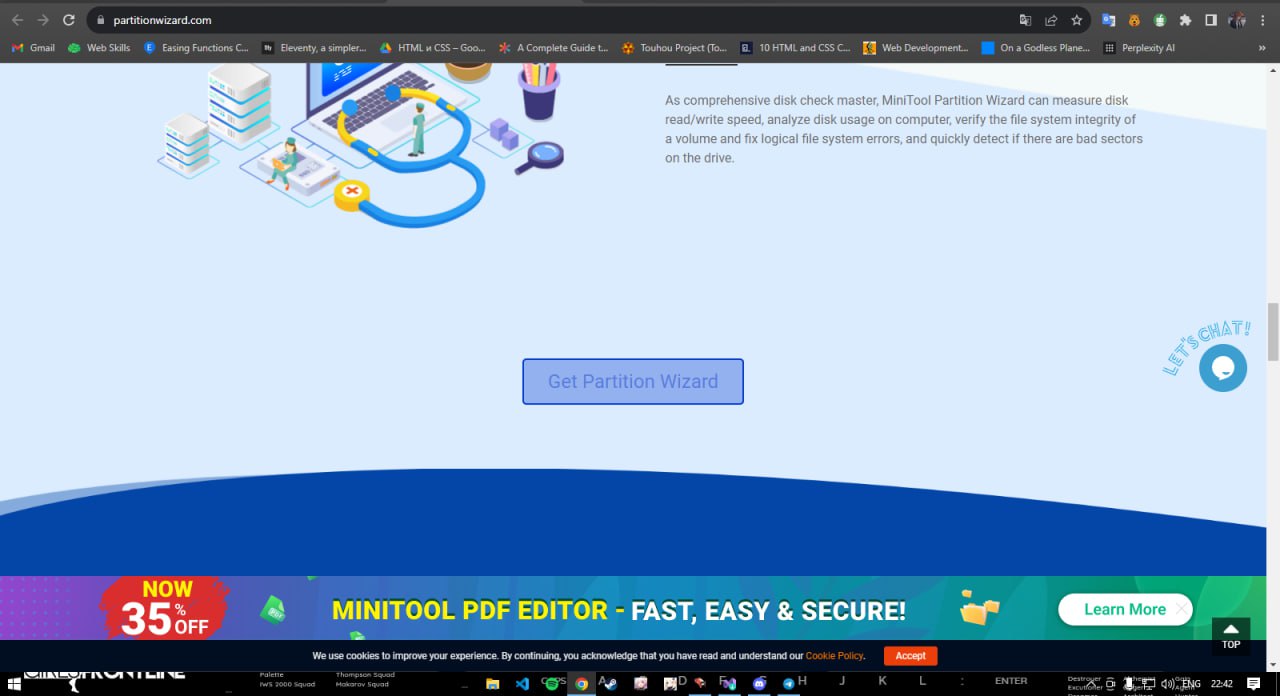Open the volume speaker icon in tray
1280x696 pixels.
[x=1167, y=684]
